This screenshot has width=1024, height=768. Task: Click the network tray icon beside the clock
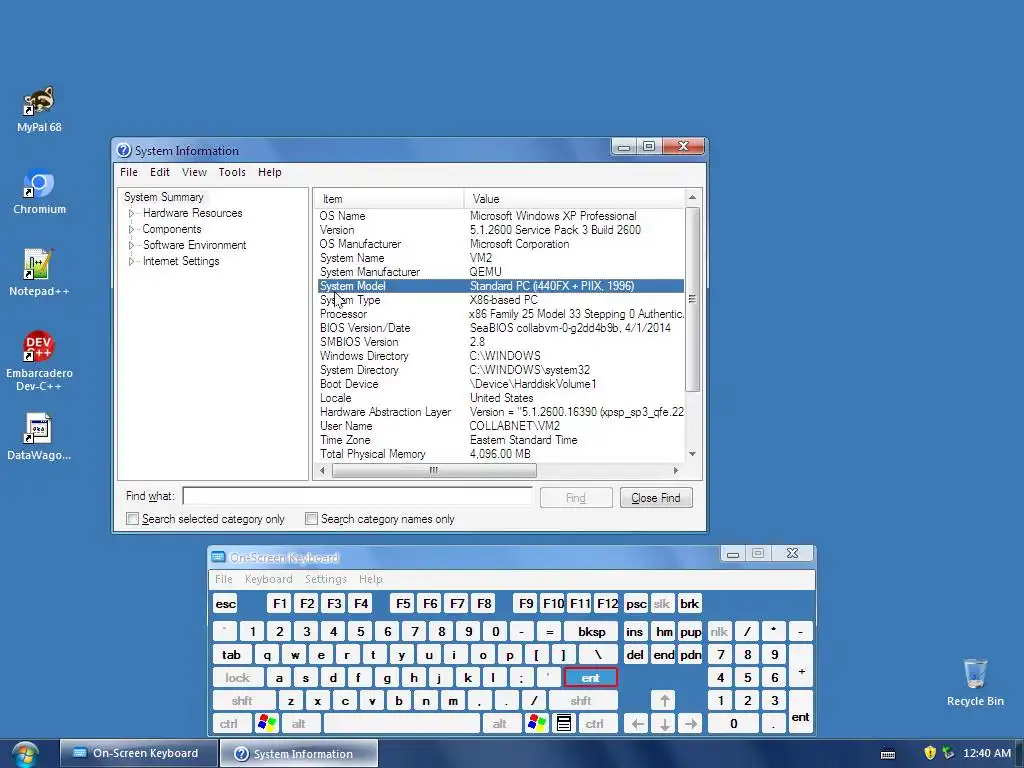948,753
